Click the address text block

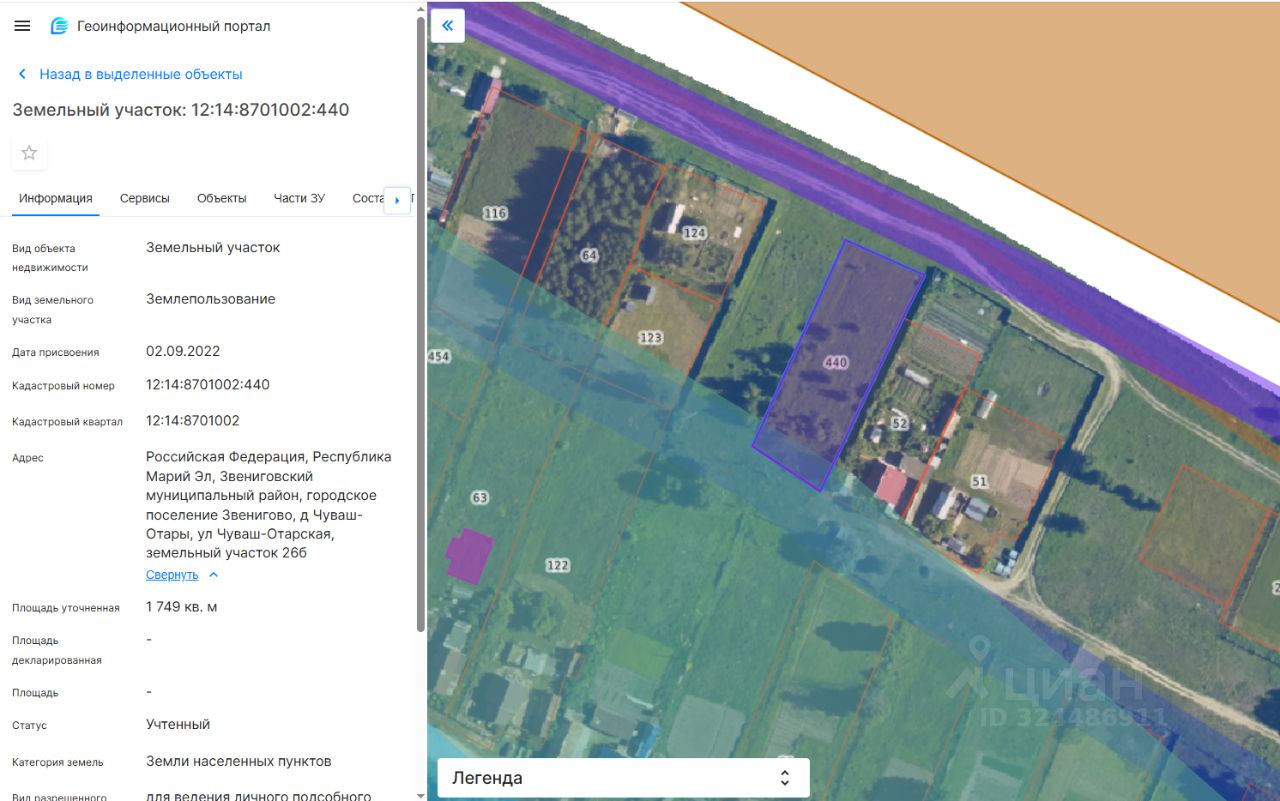(x=269, y=505)
